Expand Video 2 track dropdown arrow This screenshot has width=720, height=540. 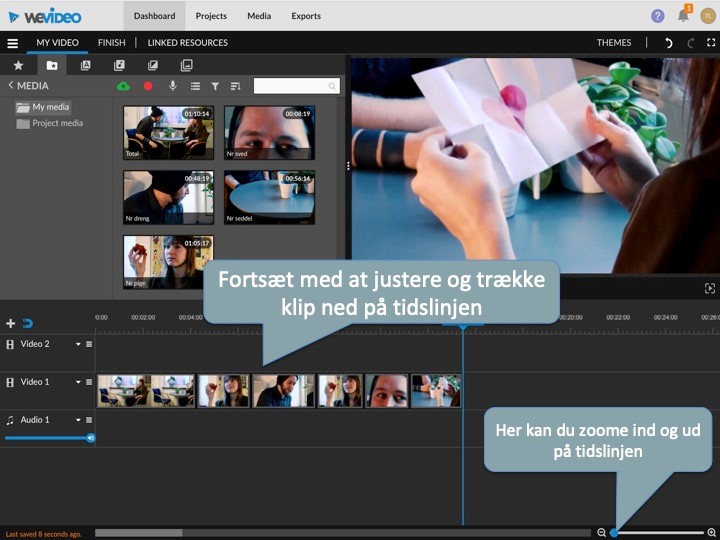[78, 344]
